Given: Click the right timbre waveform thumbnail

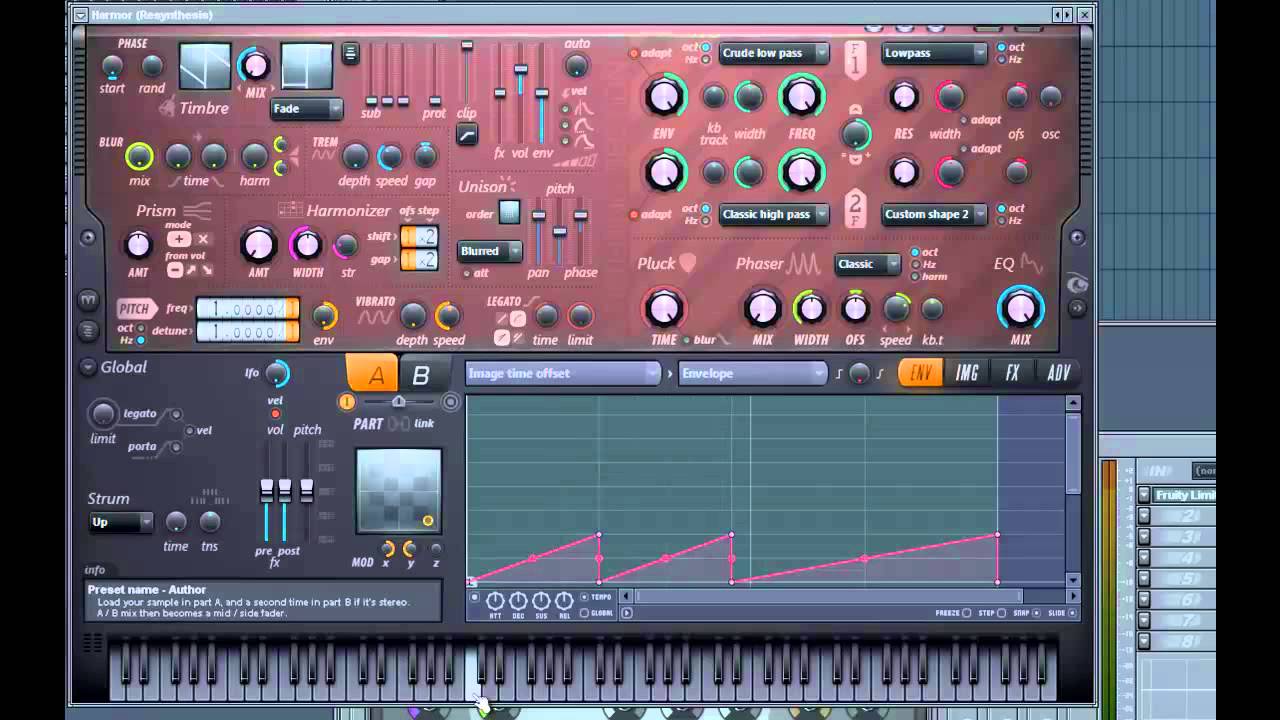Looking at the screenshot, I should pyautogui.click(x=306, y=66).
